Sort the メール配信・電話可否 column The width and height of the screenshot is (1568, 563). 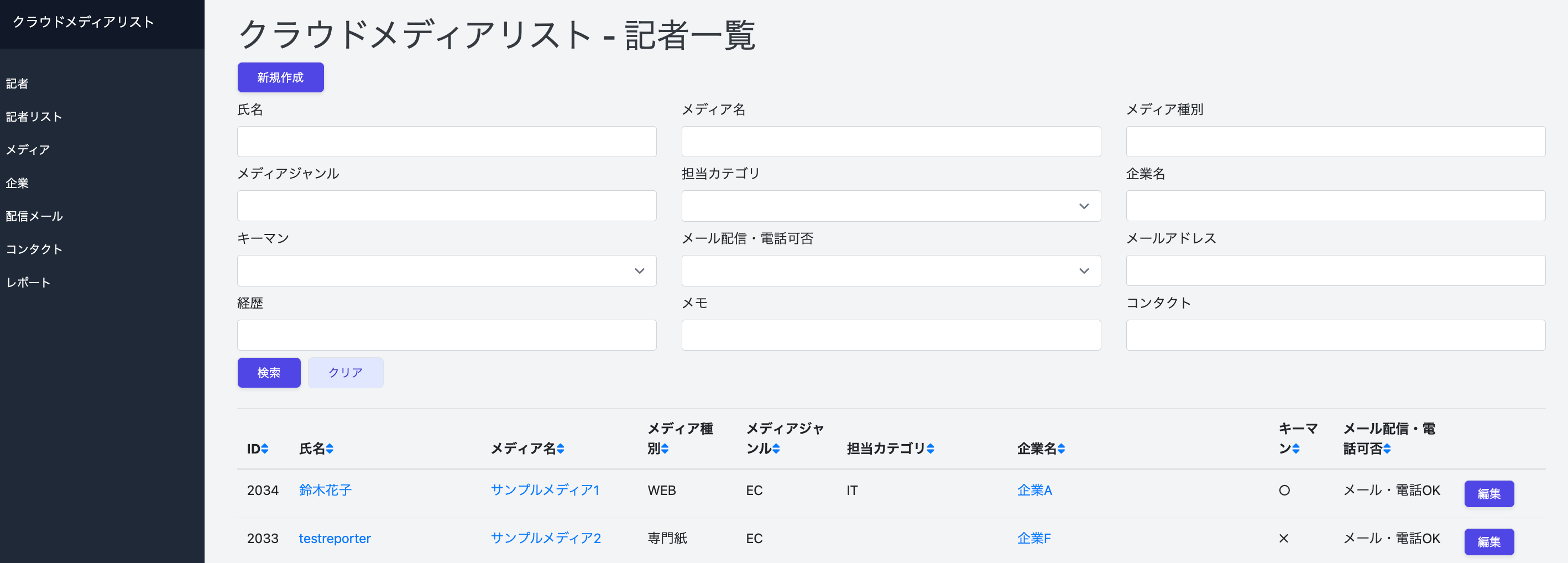pyautogui.click(x=1388, y=449)
